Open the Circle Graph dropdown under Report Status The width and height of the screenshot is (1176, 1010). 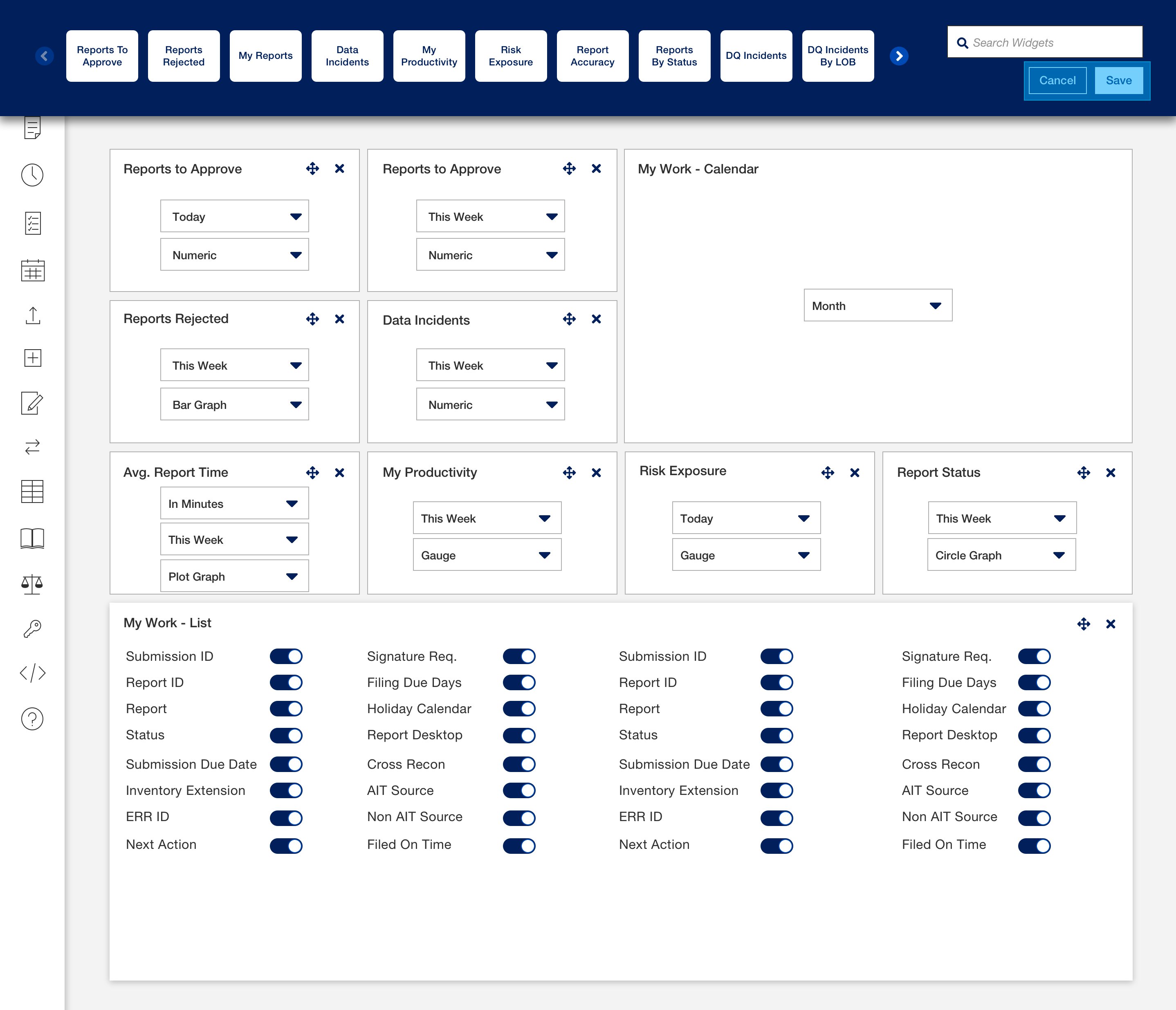tap(1001, 554)
